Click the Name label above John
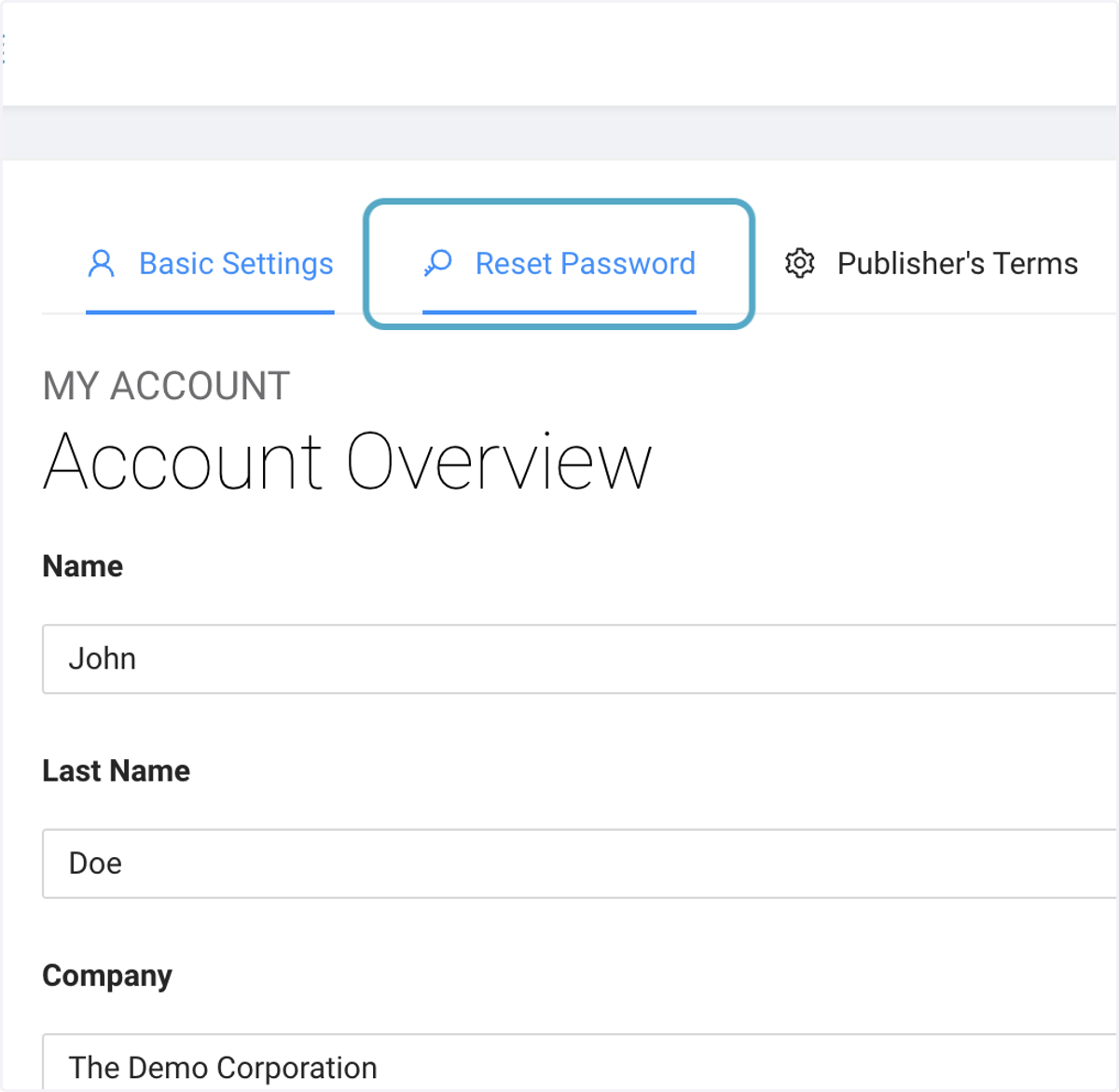The width and height of the screenshot is (1119, 1092). tap(83, 566)
